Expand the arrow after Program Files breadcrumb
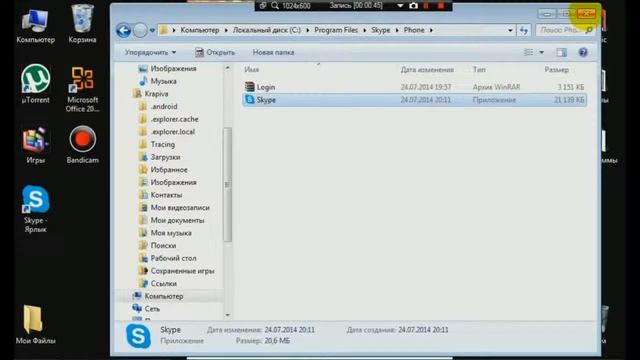The height and width of the screenshot is (360, 640). tap(364, 30)
